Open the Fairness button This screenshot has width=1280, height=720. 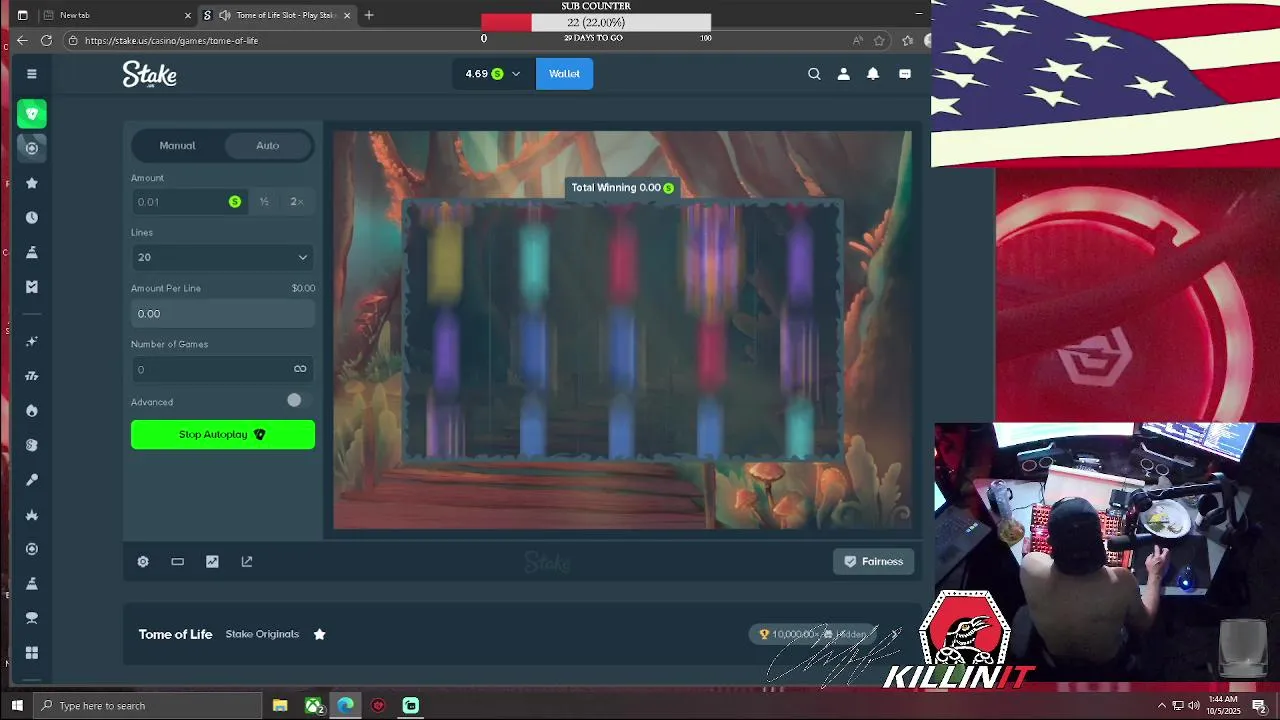point(873,562)
